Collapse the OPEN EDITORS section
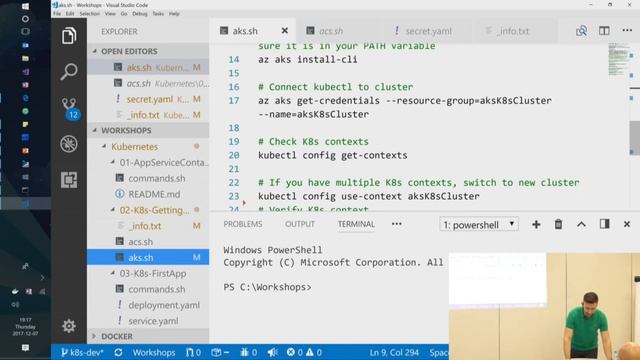 pyautogui.click(x=148, y=51)
